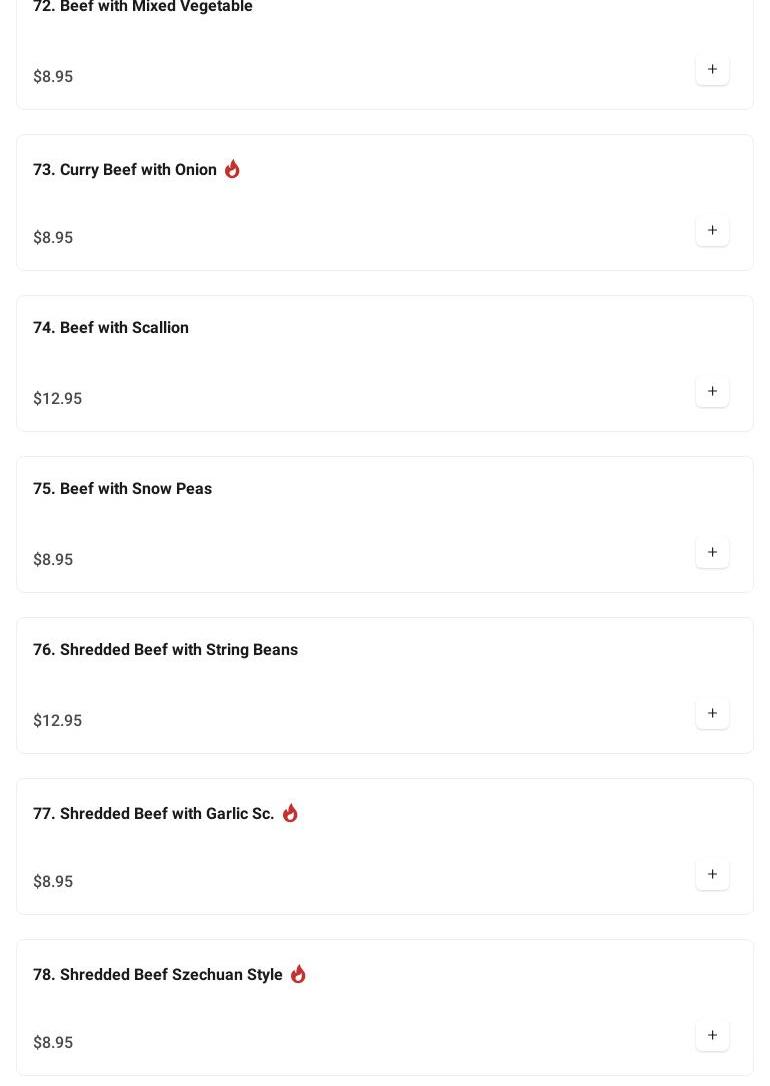Add Beef with Mixed Vegetable to order

[x=712, y=70]
